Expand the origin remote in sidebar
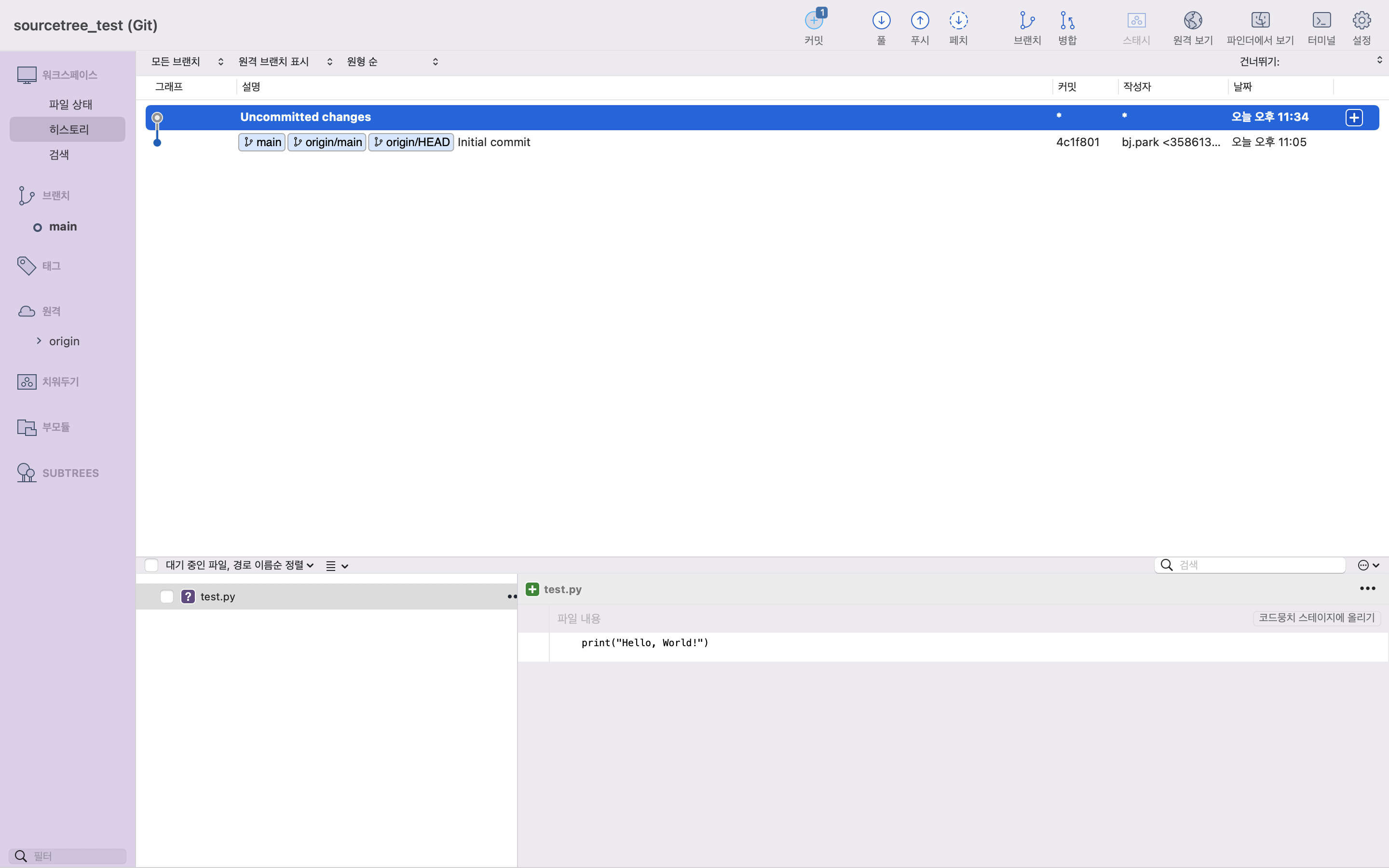This screenshot has width=1389, height=868. tap(39, 341)
